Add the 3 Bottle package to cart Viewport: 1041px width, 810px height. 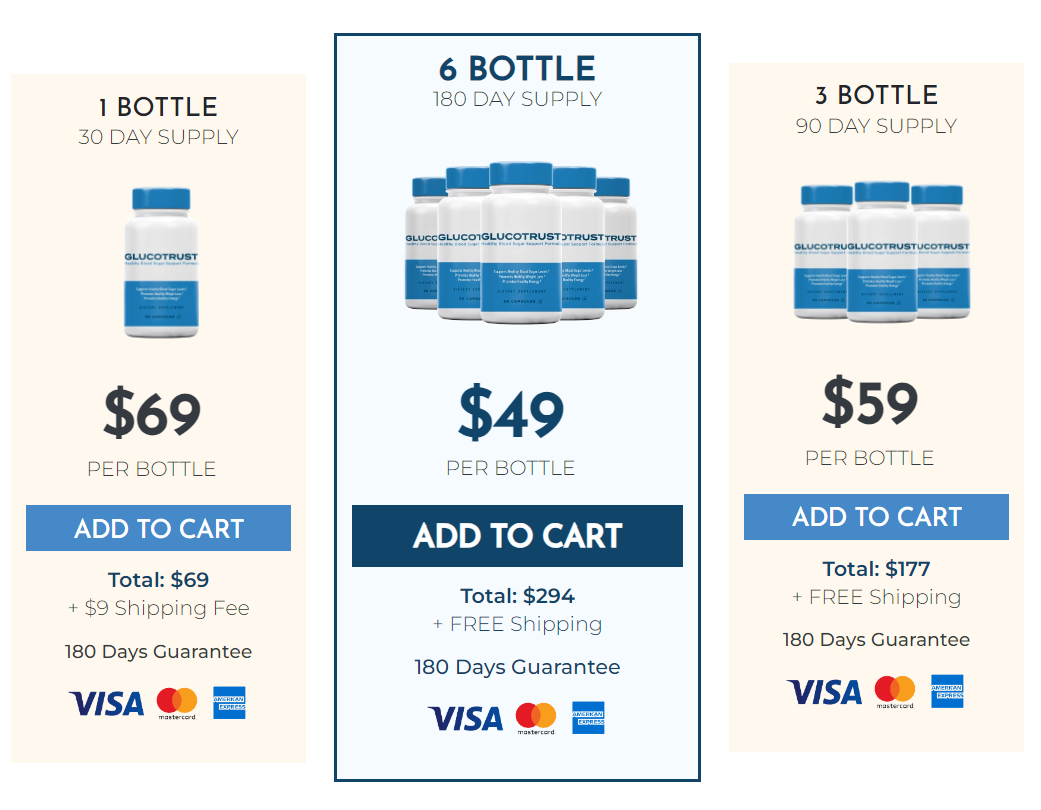pos(876,517)
